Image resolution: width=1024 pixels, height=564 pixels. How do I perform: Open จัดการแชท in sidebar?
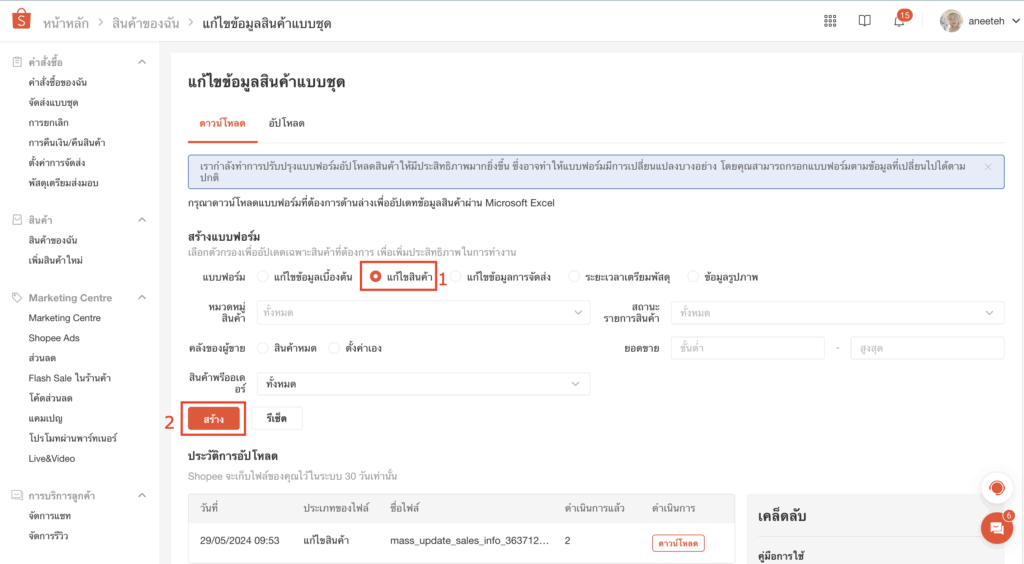pyautogui.click(x=50, y=516)
